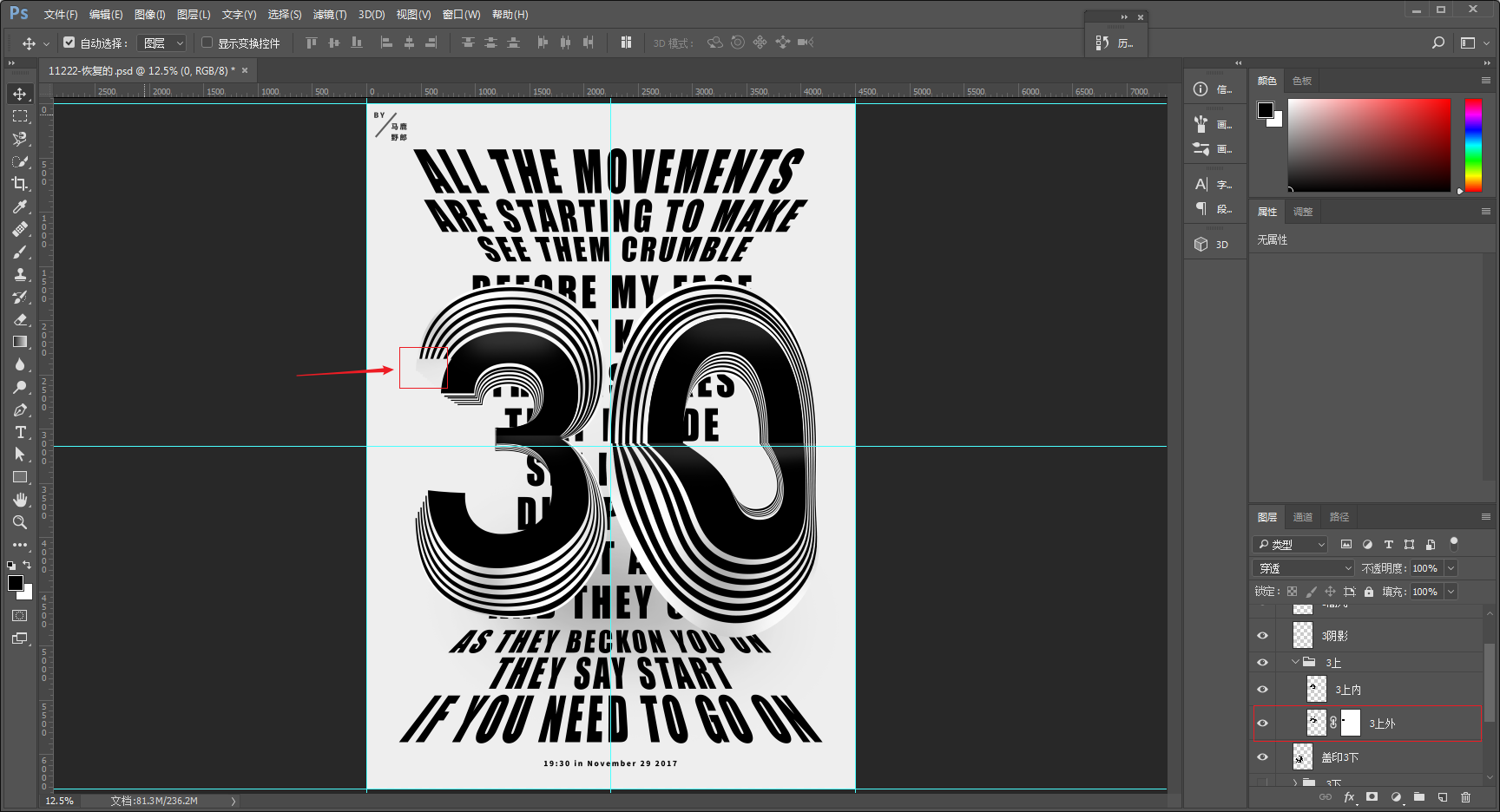Switch to the 色板 tab
Screen dimensions: 1500x812
[x=1301, y=81]
